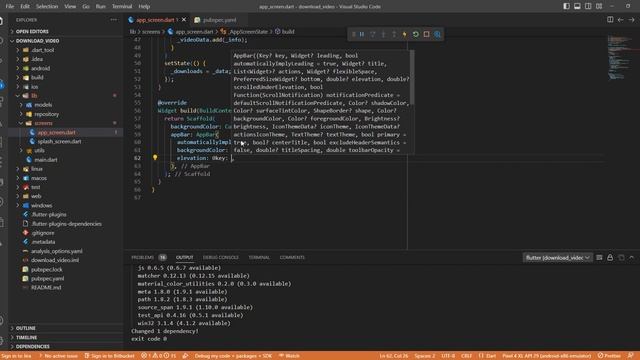640x360 pixels.
Task: Collapse the DOWNLOAD_VIDEO root folder
Action: tap(65, 41)
